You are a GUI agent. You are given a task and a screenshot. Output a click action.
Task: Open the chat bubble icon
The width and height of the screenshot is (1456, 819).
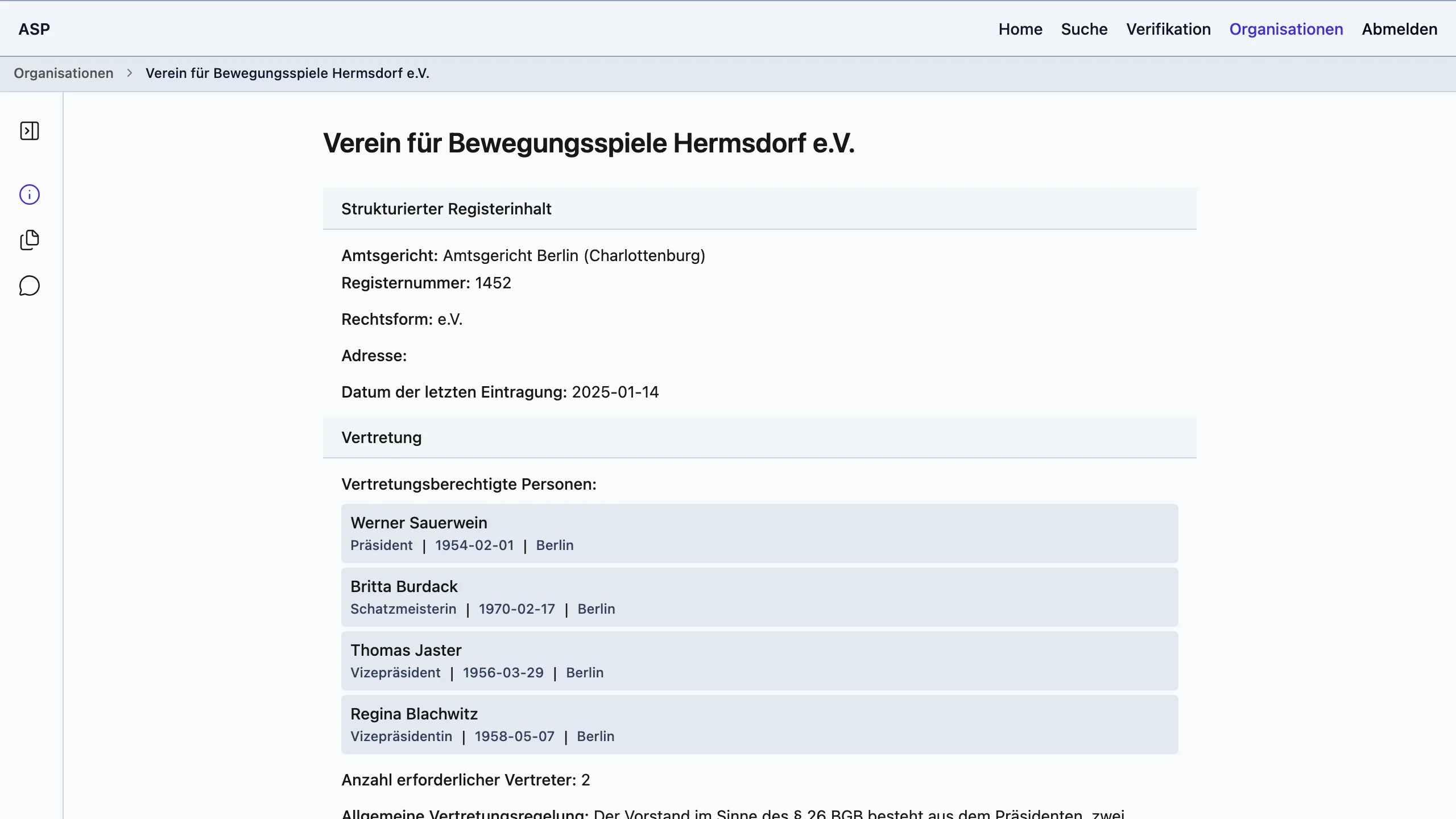pos(30,286)
